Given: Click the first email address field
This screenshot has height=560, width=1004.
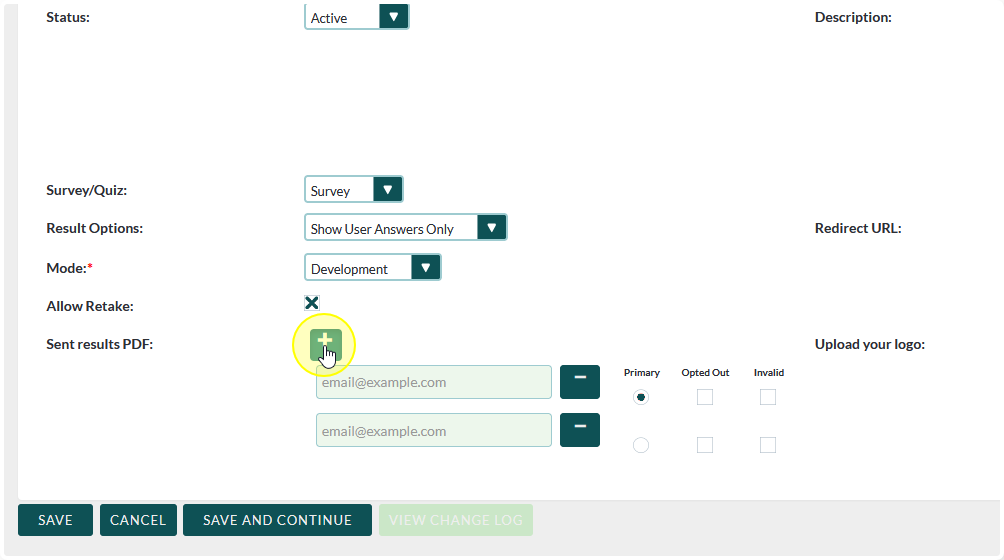Looking at the screenshot, I should pyautogui.click(x=433, y=382).
